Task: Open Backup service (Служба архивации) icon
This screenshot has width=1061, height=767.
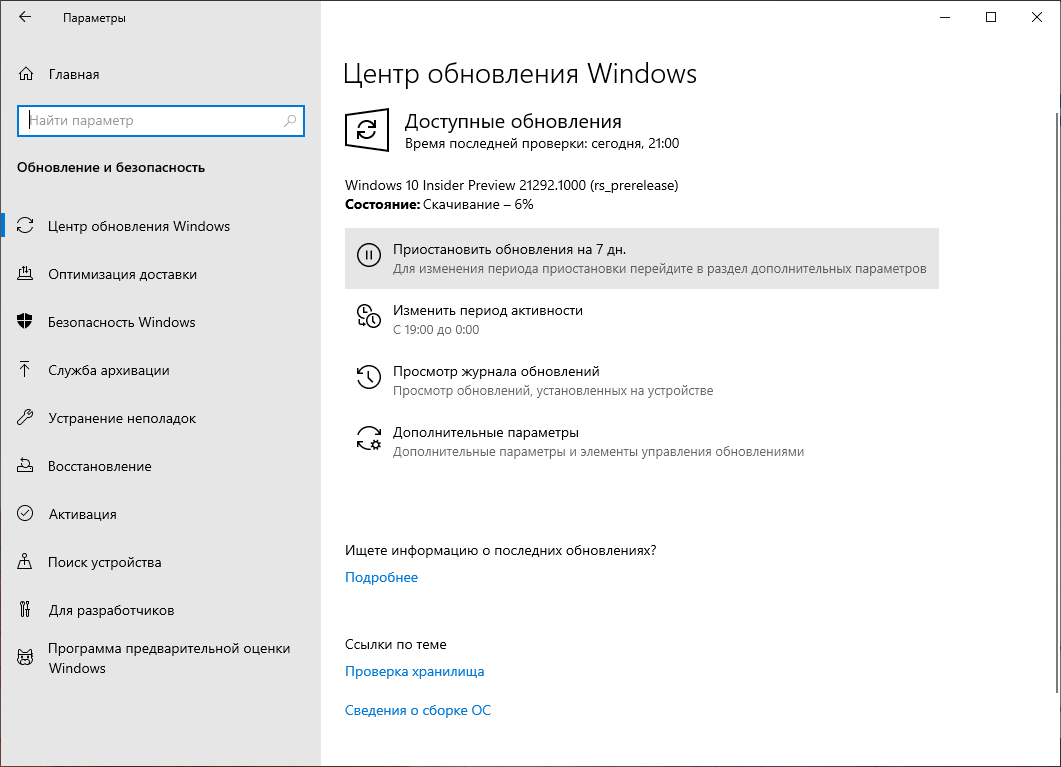Action: pyautogui.click(x=27, y=370)
